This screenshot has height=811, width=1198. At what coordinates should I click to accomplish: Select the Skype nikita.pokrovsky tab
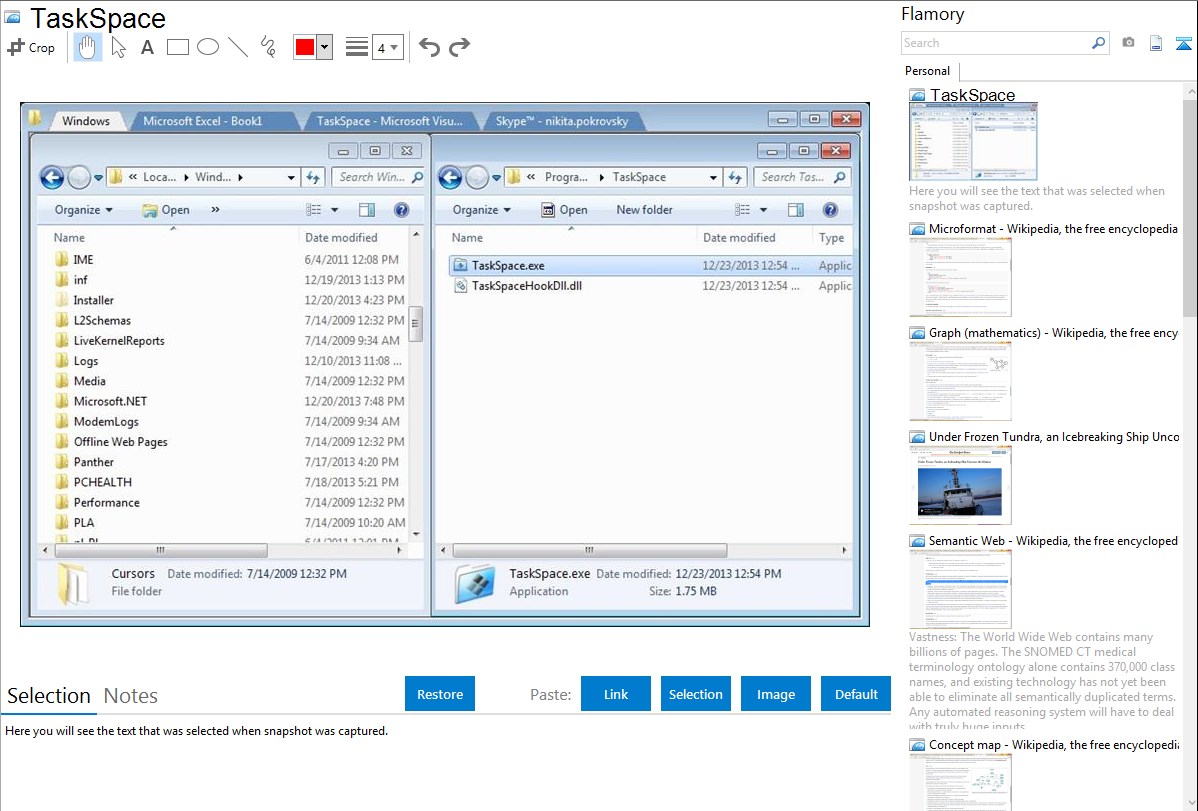(x=562, y=121)
